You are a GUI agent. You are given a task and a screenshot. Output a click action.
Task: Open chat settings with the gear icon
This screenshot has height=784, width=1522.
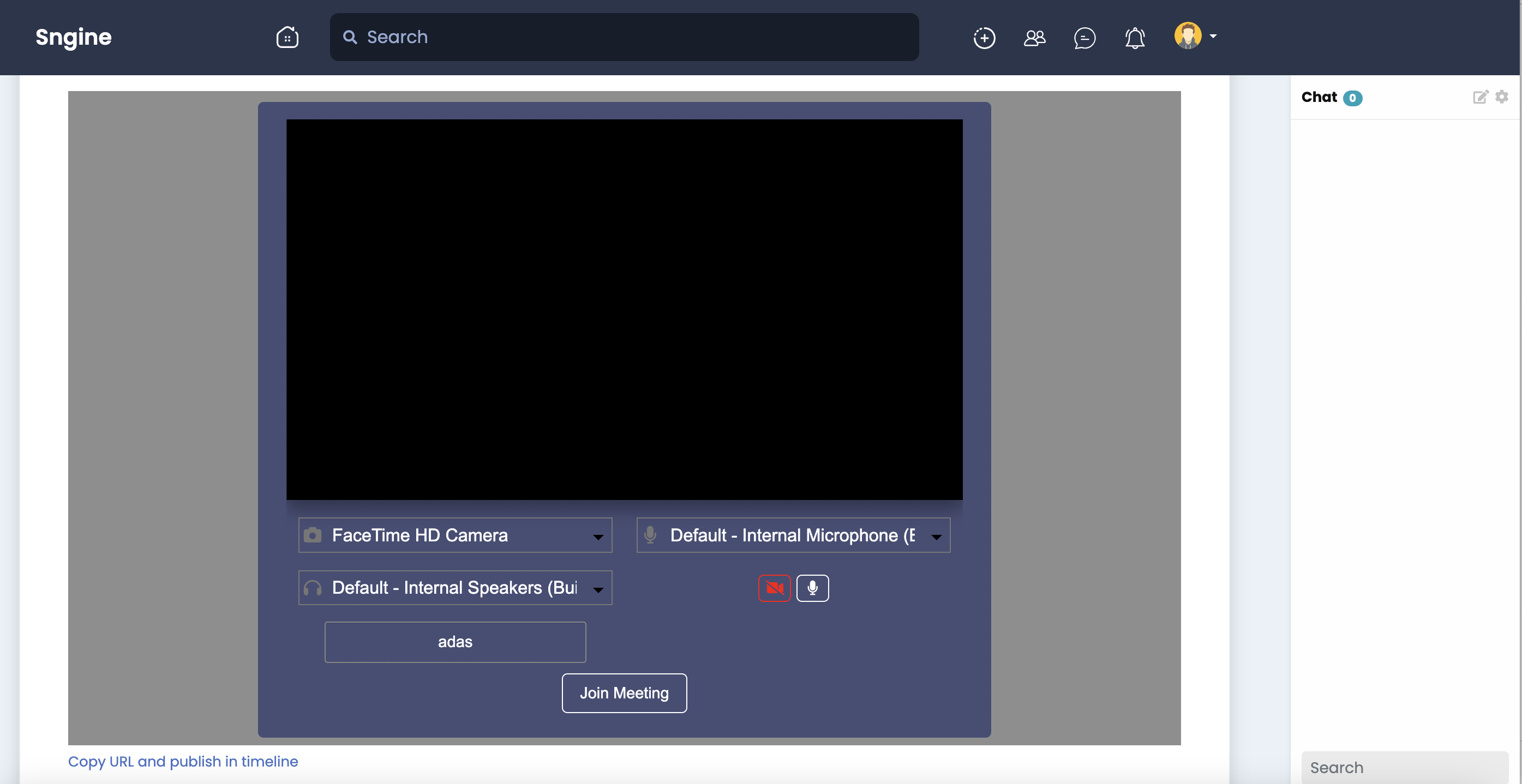click(1502, 97)
